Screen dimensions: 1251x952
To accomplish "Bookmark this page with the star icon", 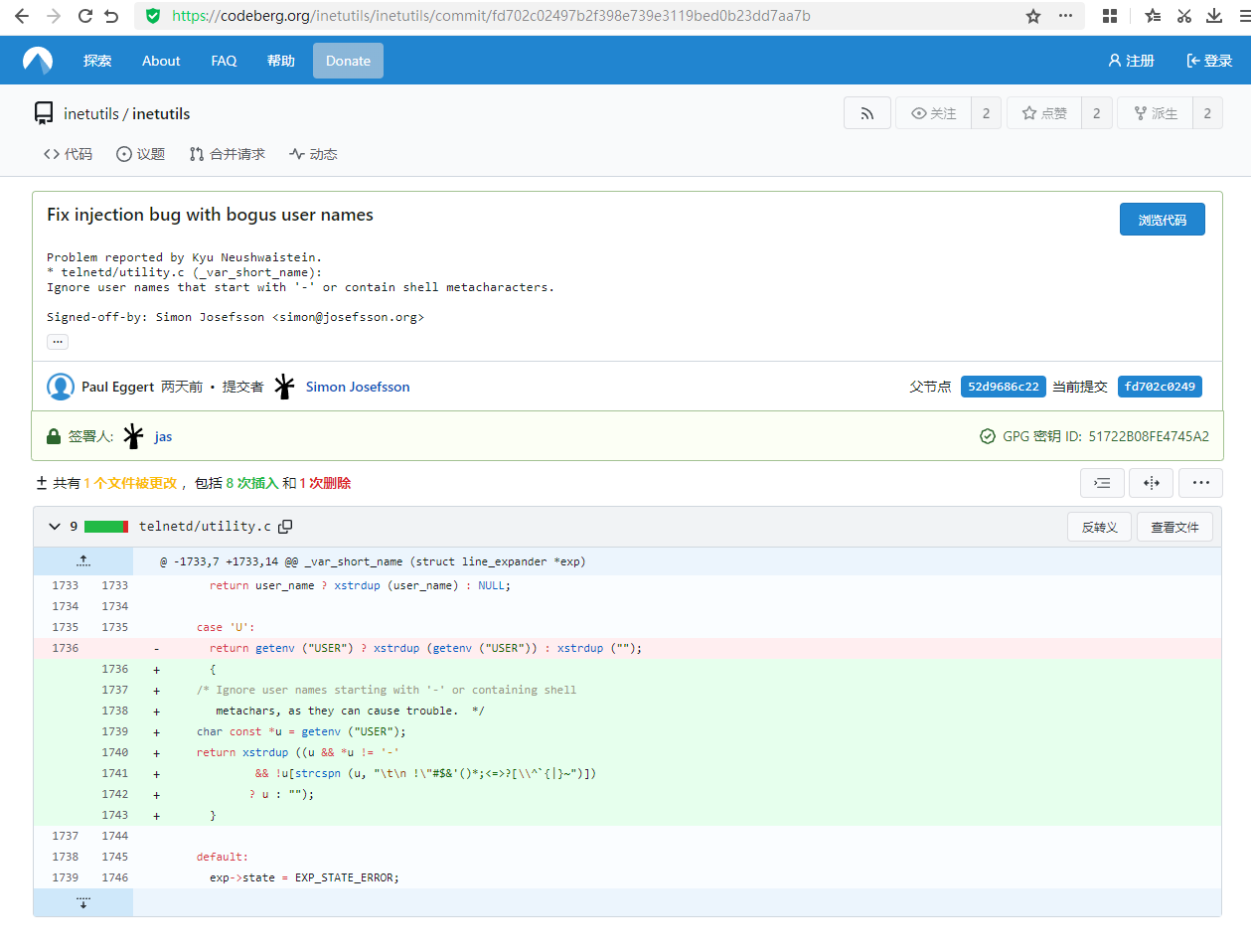I will [x=1033, y=16].
